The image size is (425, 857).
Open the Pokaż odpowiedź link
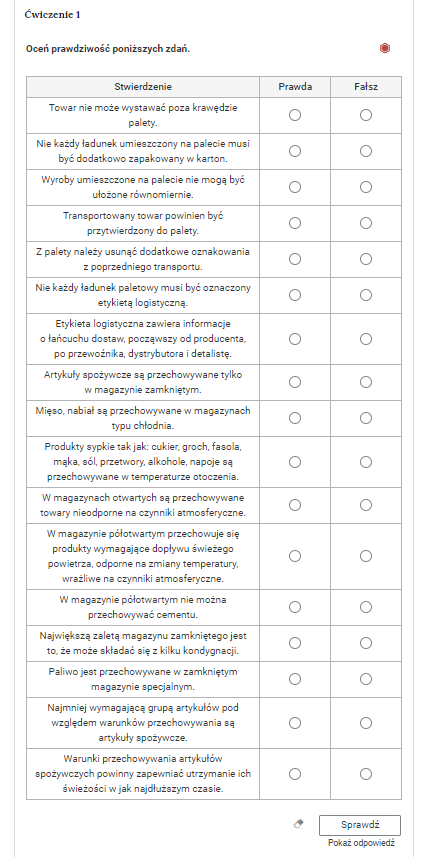coord(361,843)
